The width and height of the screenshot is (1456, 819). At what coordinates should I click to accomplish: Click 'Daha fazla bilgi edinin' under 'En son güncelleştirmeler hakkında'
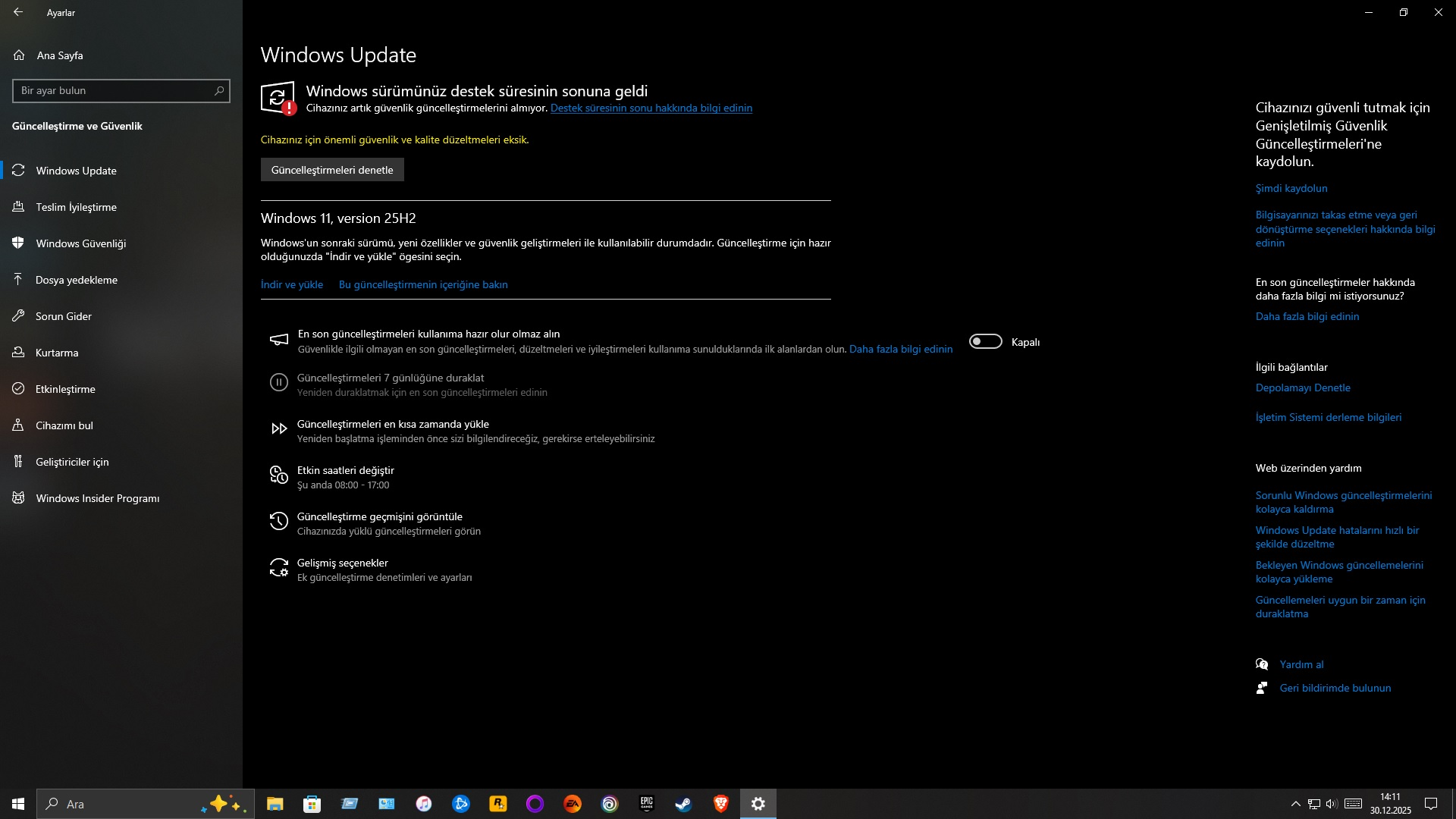1307,317
